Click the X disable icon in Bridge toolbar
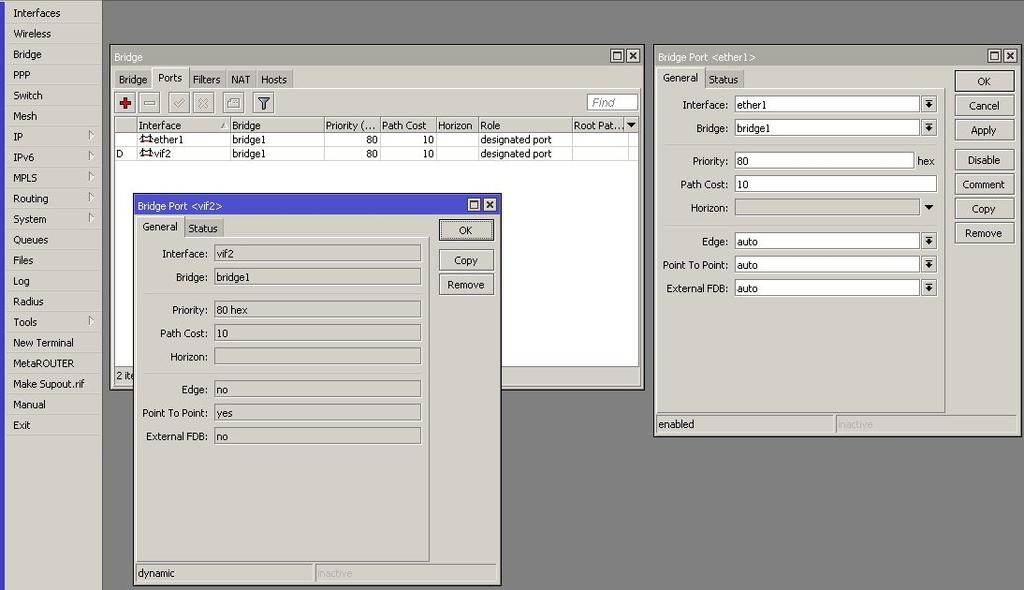The height and width of the screenshot is (590, 1024). pyautogui.click(x=204, y=103)
